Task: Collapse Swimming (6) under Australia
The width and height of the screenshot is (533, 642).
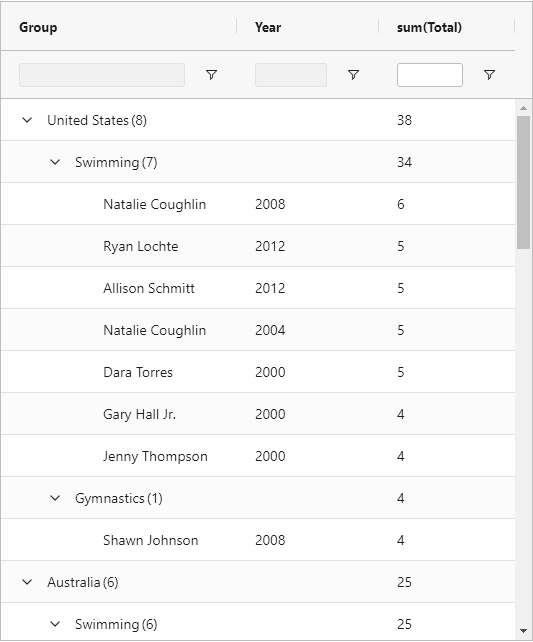Action: pyautogui.click(x=55, y=624)
